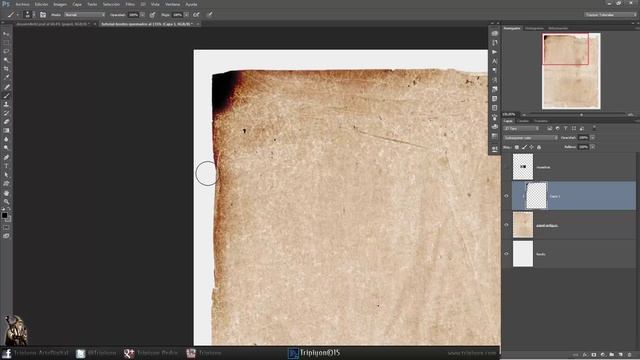Select the Crop tool
The height and width of the screenshot is (360, 640).
click(x=6, y=69)
